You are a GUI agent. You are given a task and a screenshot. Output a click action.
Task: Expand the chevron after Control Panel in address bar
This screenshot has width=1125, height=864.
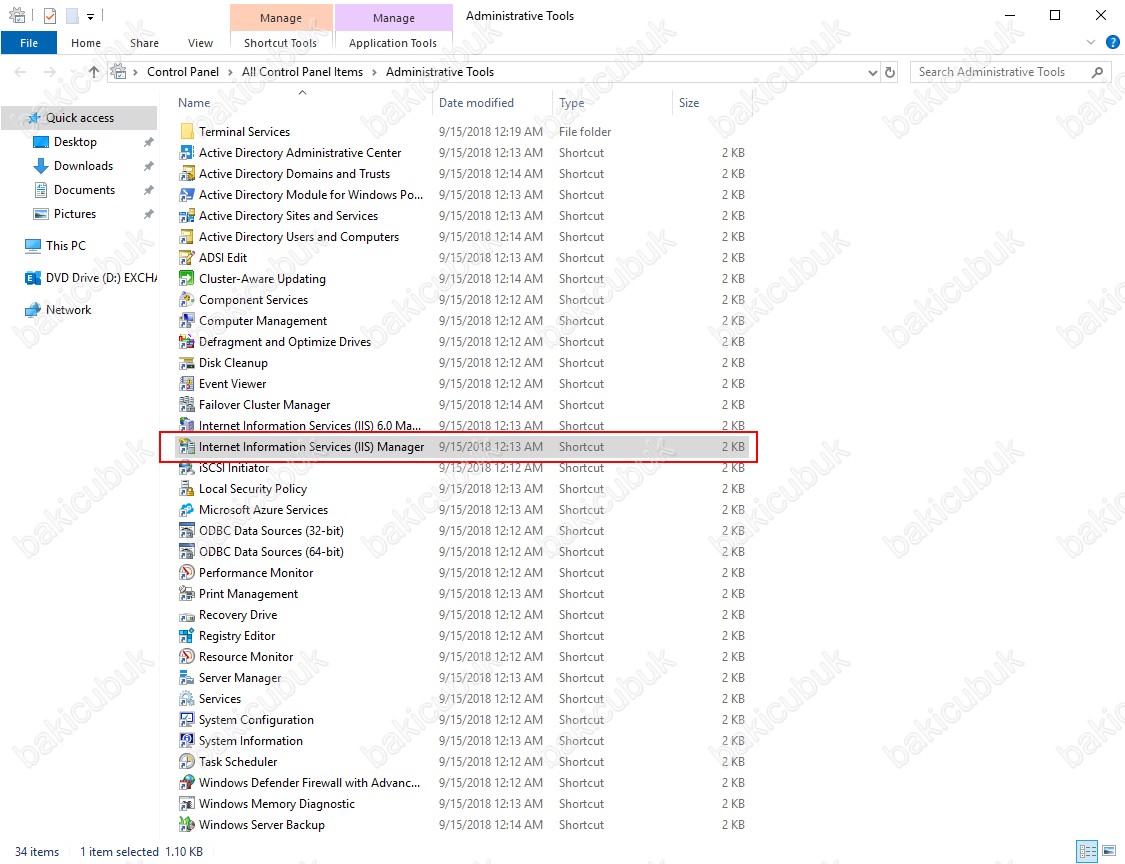pyautogui.click(x=230, y=72)
